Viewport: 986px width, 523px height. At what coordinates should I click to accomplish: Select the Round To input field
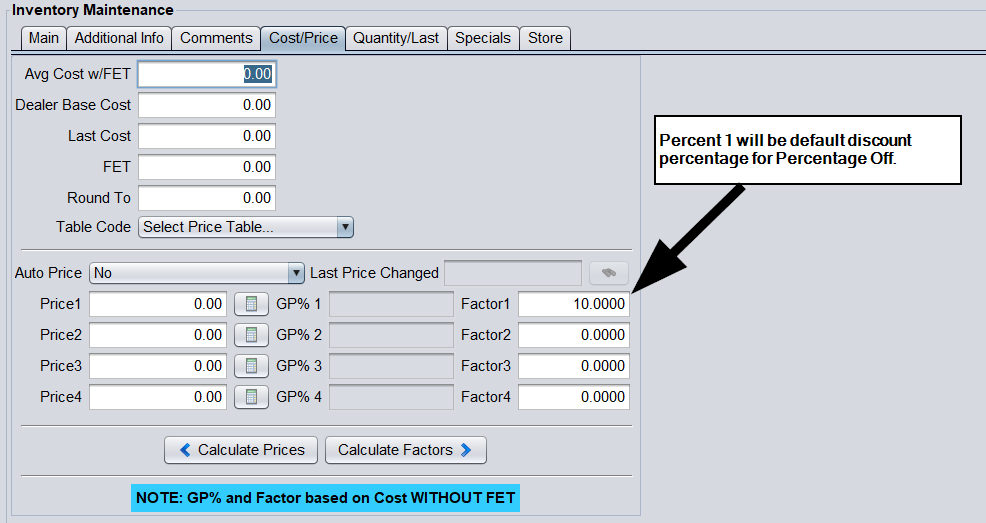(x=206, y=198)
